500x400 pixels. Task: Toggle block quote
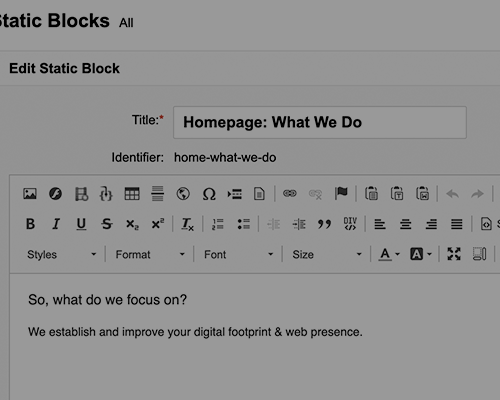324,224
